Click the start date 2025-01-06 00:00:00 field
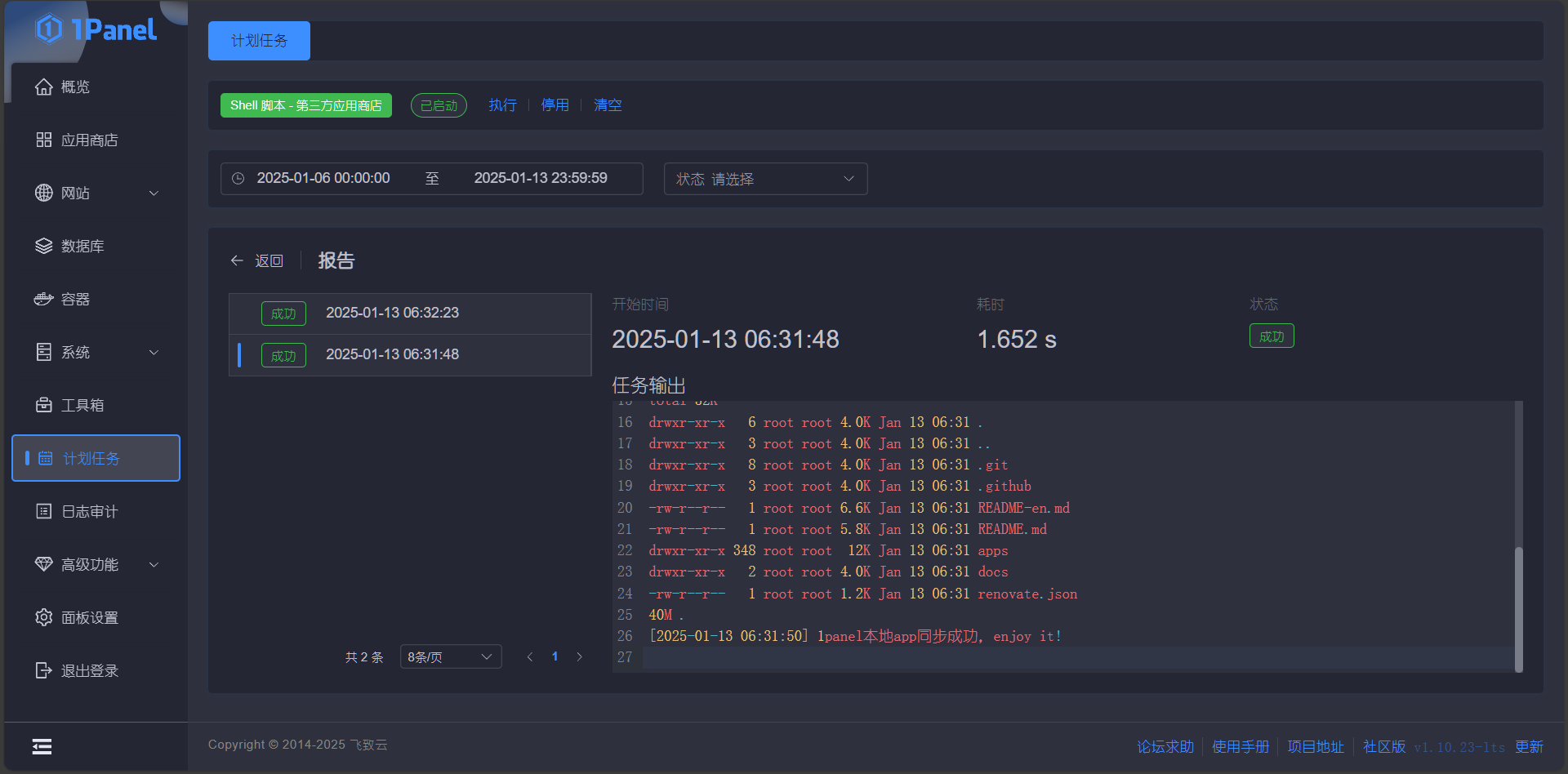1568x774 pixels. click(x=323, y=178)
